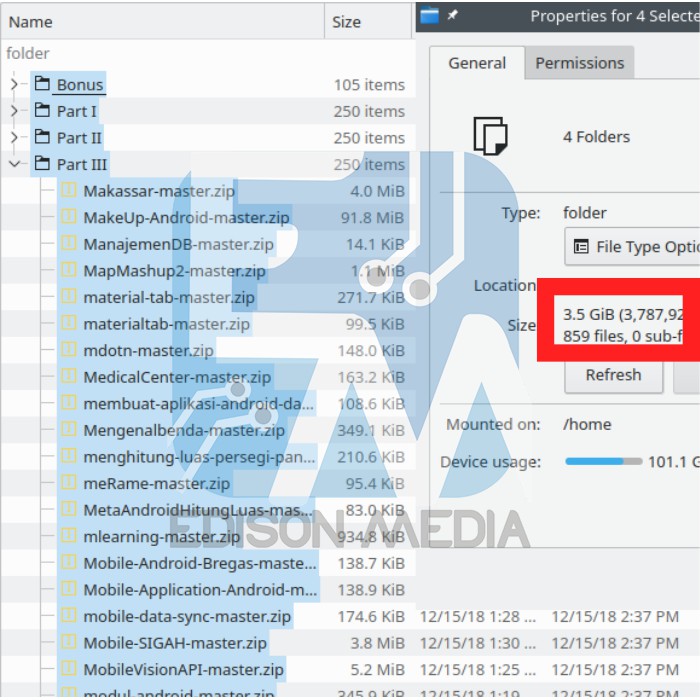This screenshot has width=700, height=700.
Task: Click the mlearning-master.zip archive icon
Action: tap(69, 536)
